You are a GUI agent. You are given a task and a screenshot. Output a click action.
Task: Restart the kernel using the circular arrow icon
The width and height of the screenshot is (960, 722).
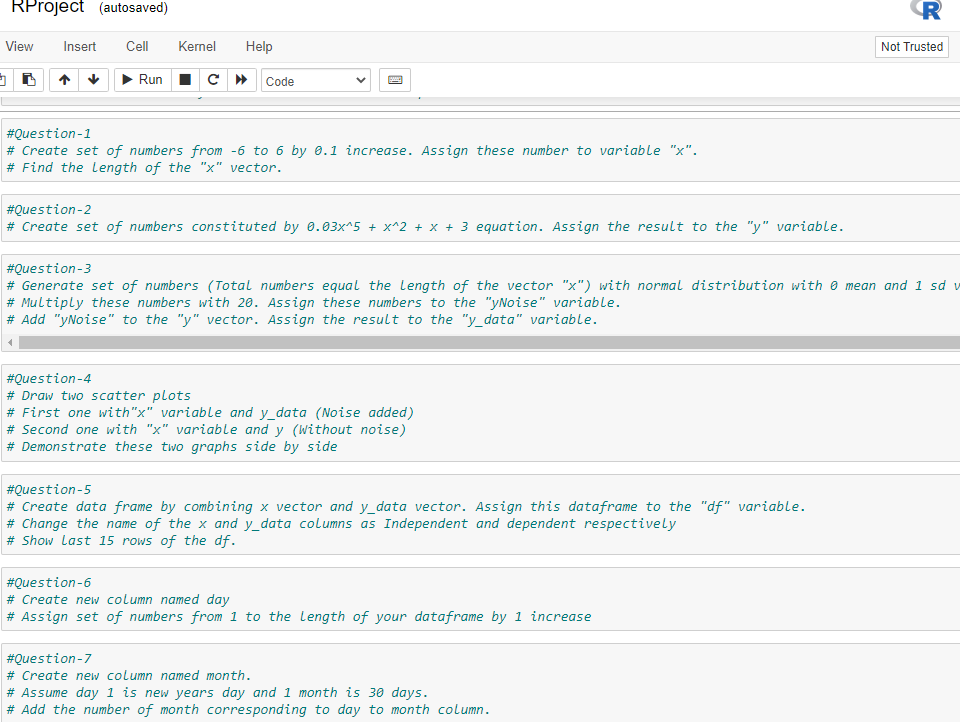(213, 80)
